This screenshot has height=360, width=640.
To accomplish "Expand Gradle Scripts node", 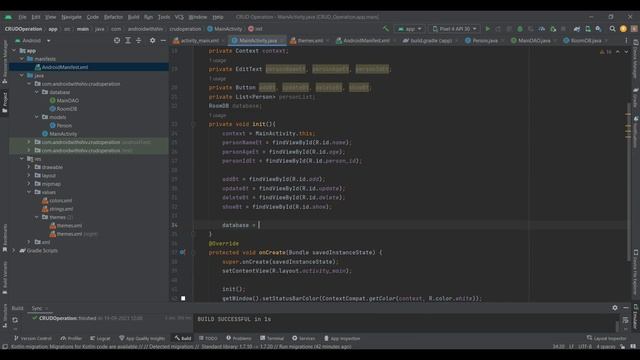I will (14, 250).
